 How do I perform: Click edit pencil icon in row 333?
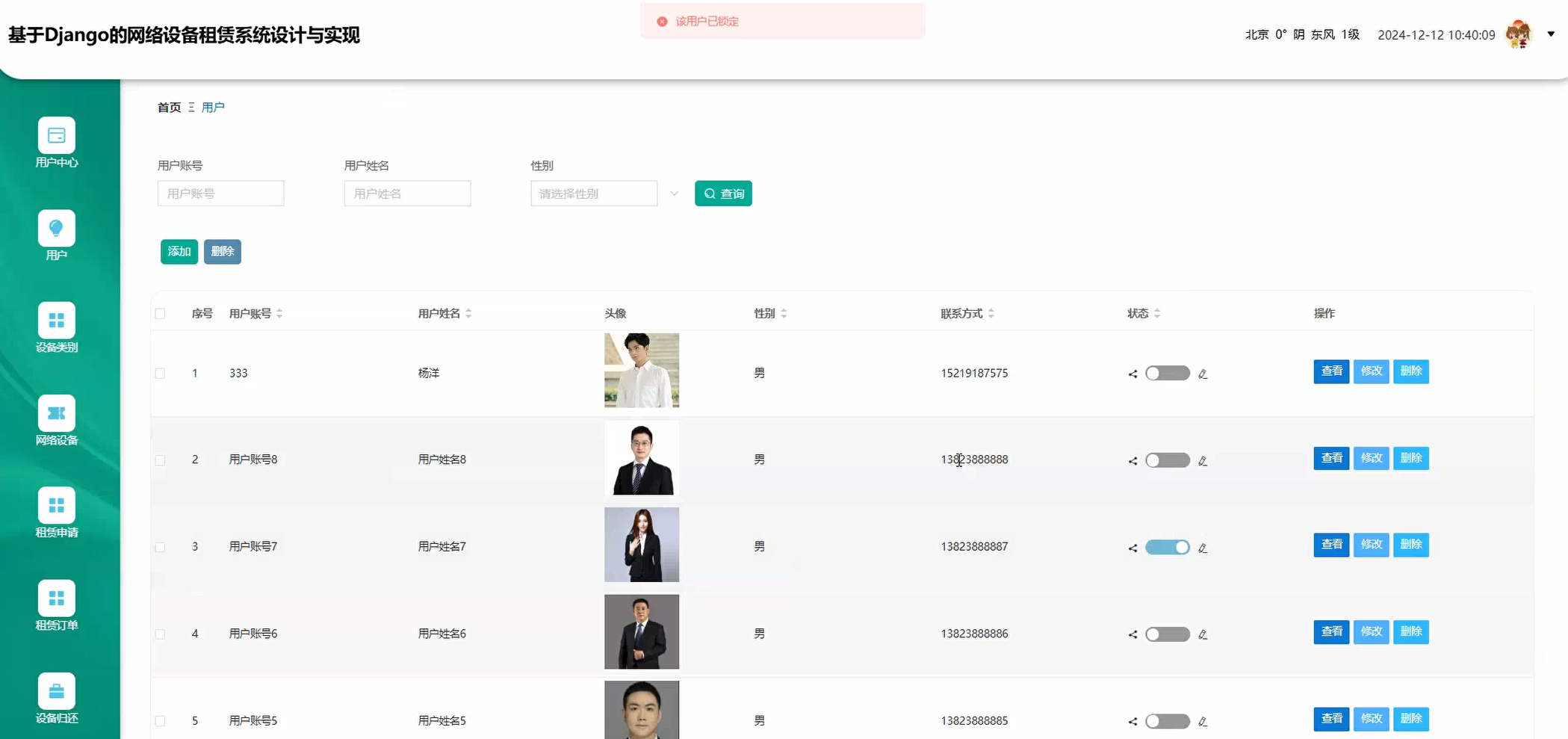(x=1203, y=374)
